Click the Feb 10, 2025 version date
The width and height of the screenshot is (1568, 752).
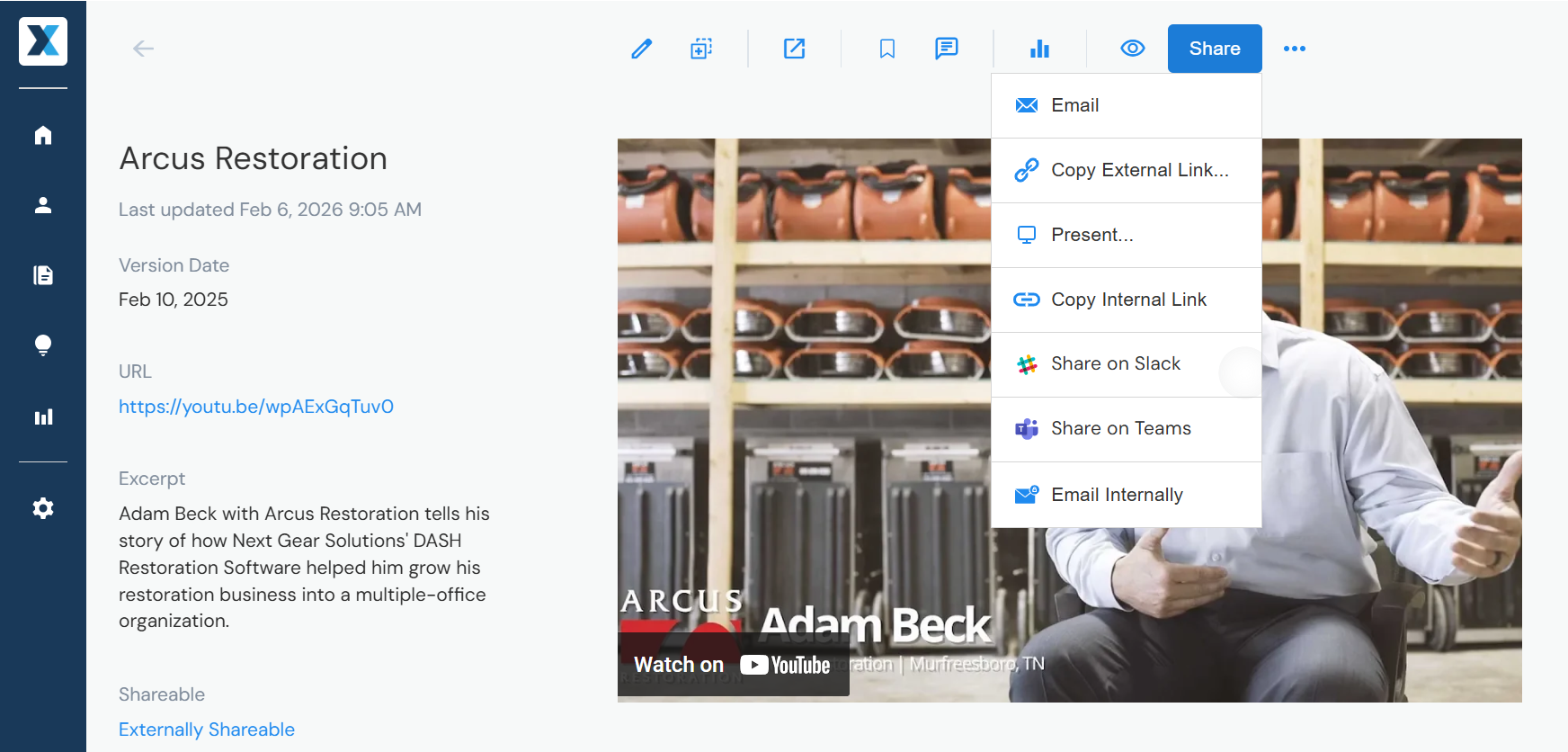click(x=174, y=300)
